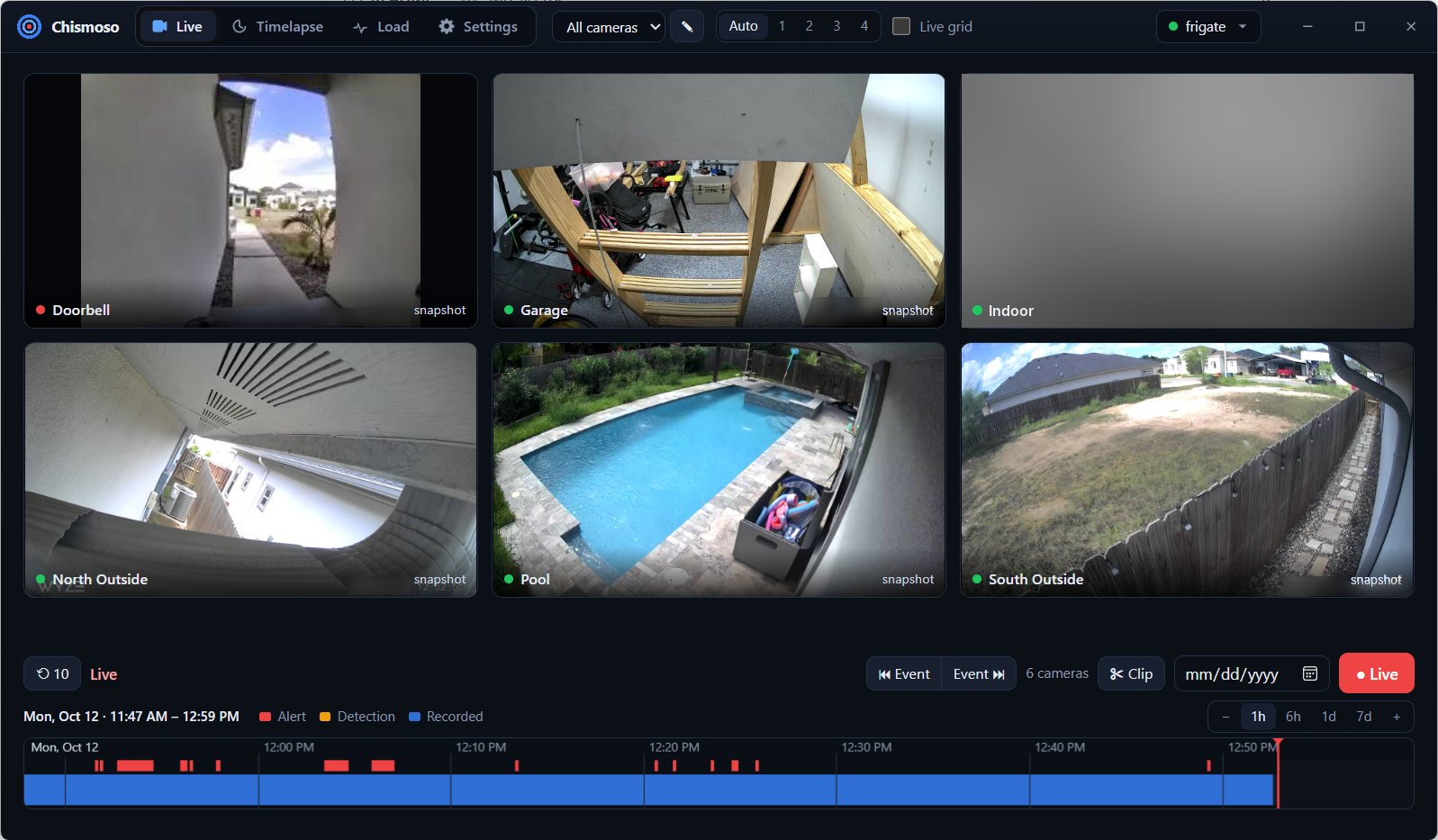Viewport: 1438px width, 840px height.
Task: Minimize the Chismoso window
Action: [x=1307, y=27]
